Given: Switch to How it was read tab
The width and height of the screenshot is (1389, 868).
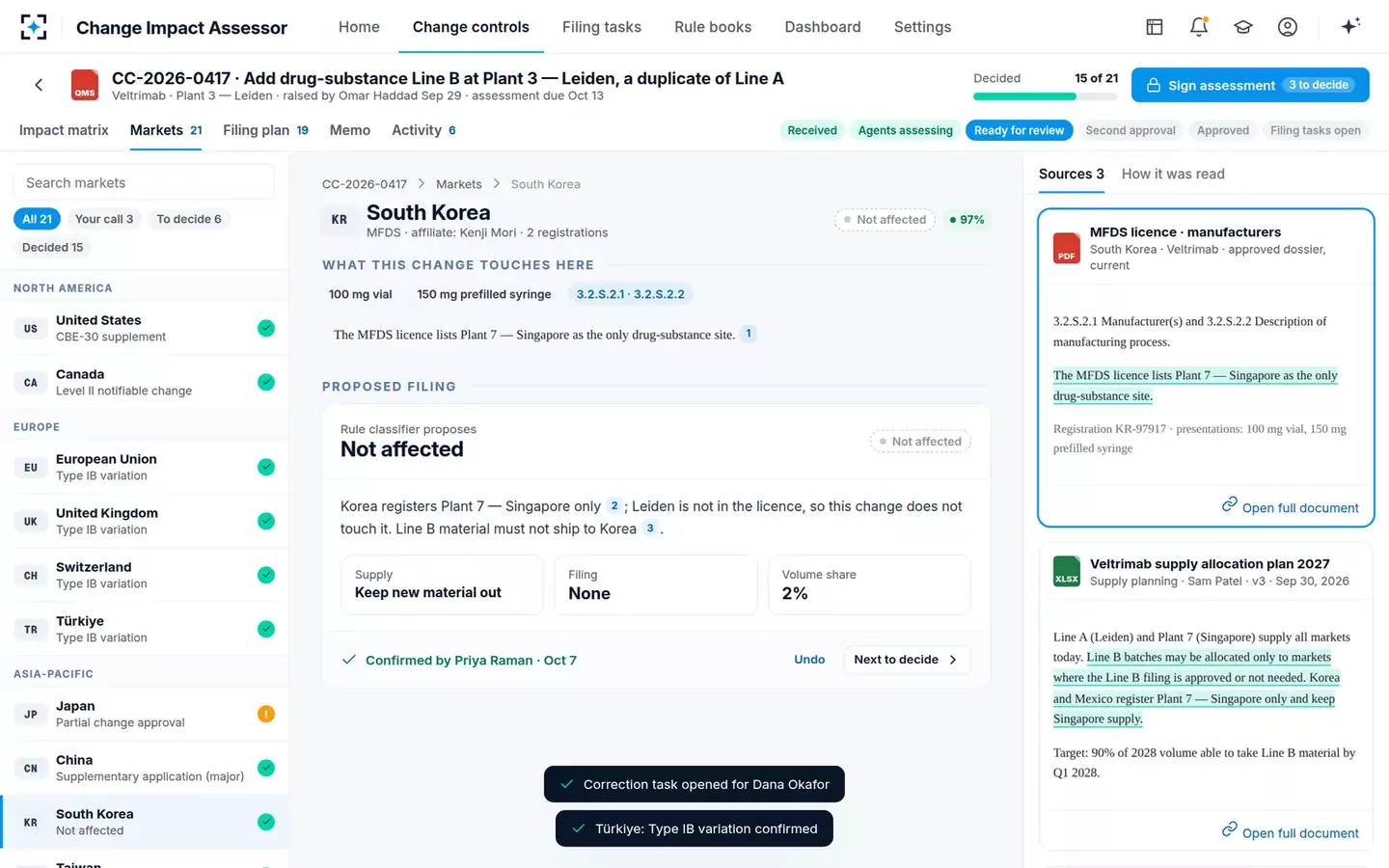Looking at the screenshot, I should 1173,174.
